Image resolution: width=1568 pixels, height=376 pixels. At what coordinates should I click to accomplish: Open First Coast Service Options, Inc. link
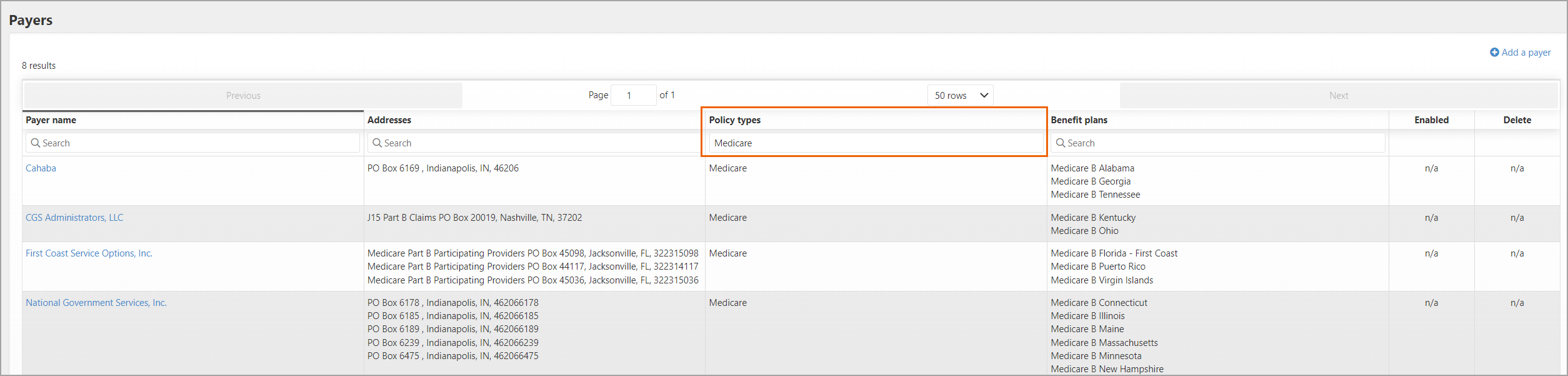pos(89,253)
